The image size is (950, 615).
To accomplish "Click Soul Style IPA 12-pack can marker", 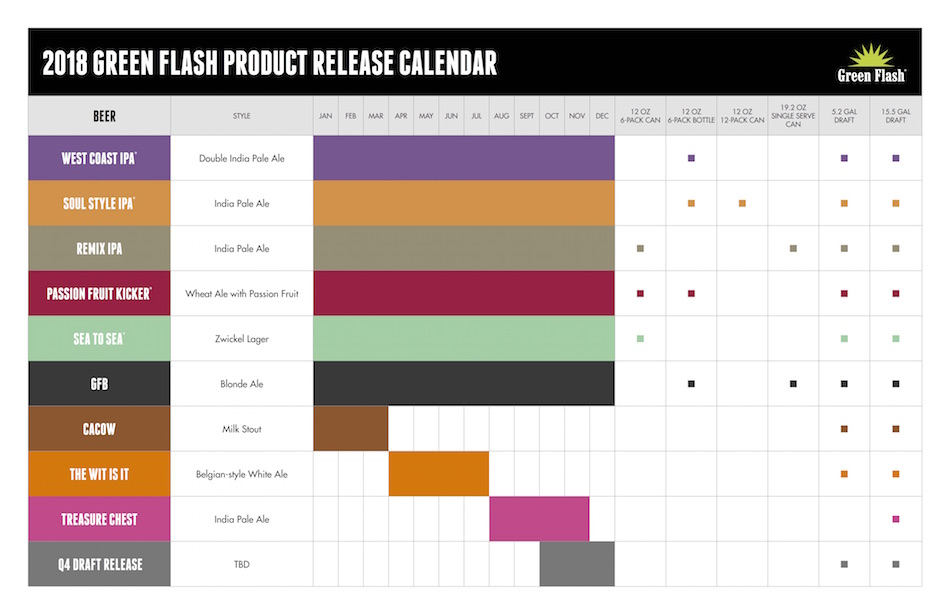I will click(742, 203).
